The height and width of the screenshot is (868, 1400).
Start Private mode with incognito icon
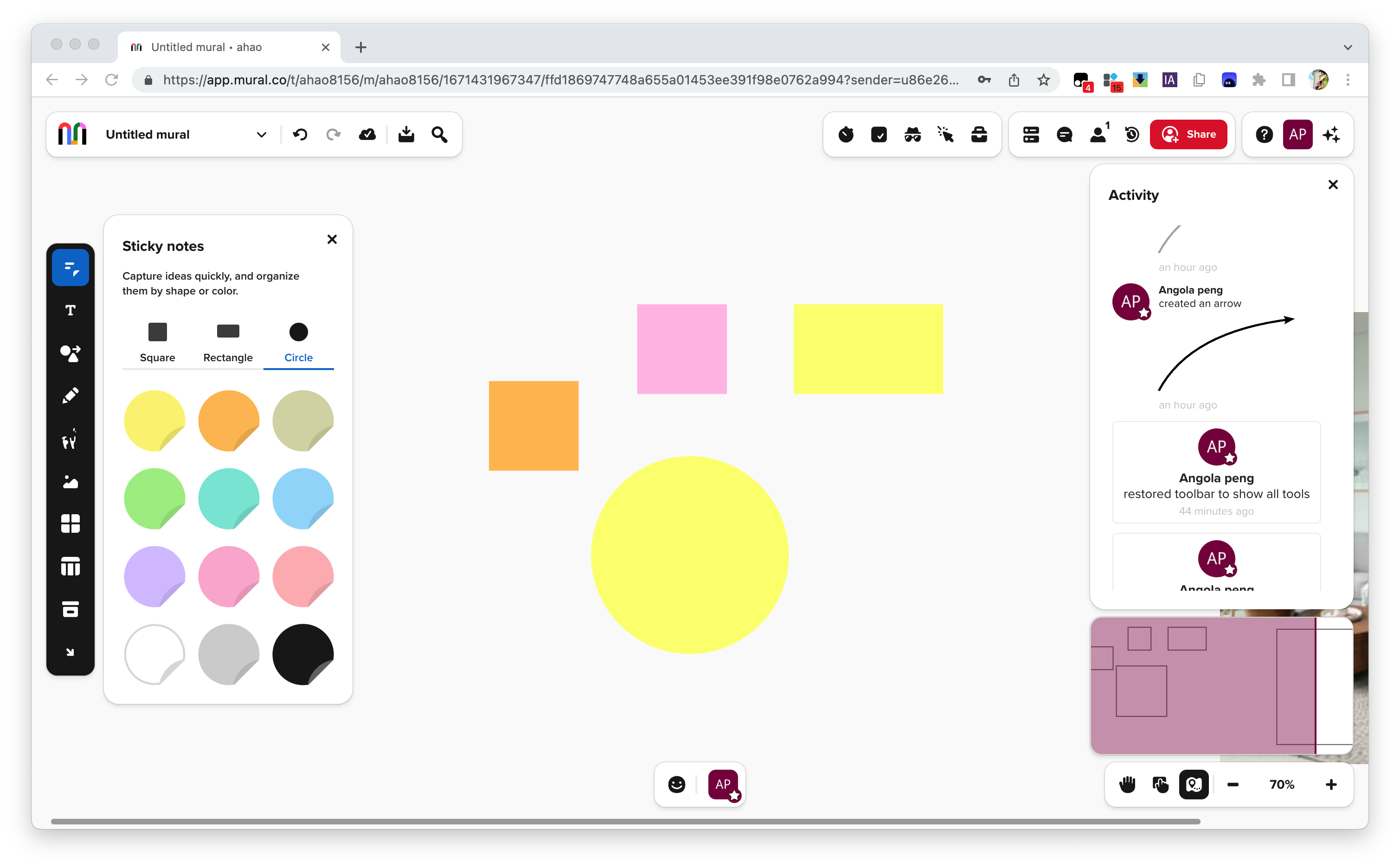click(912, 134)
